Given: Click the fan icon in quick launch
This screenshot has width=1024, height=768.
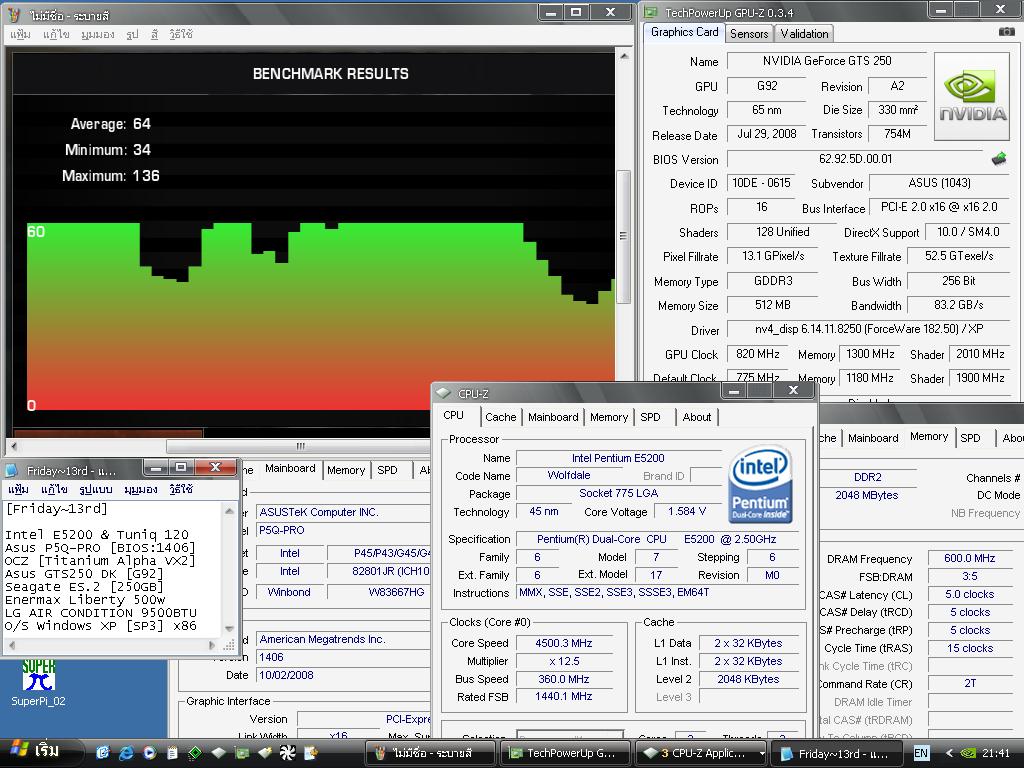Looking at the screenshot, I should [x=287, y=752].
